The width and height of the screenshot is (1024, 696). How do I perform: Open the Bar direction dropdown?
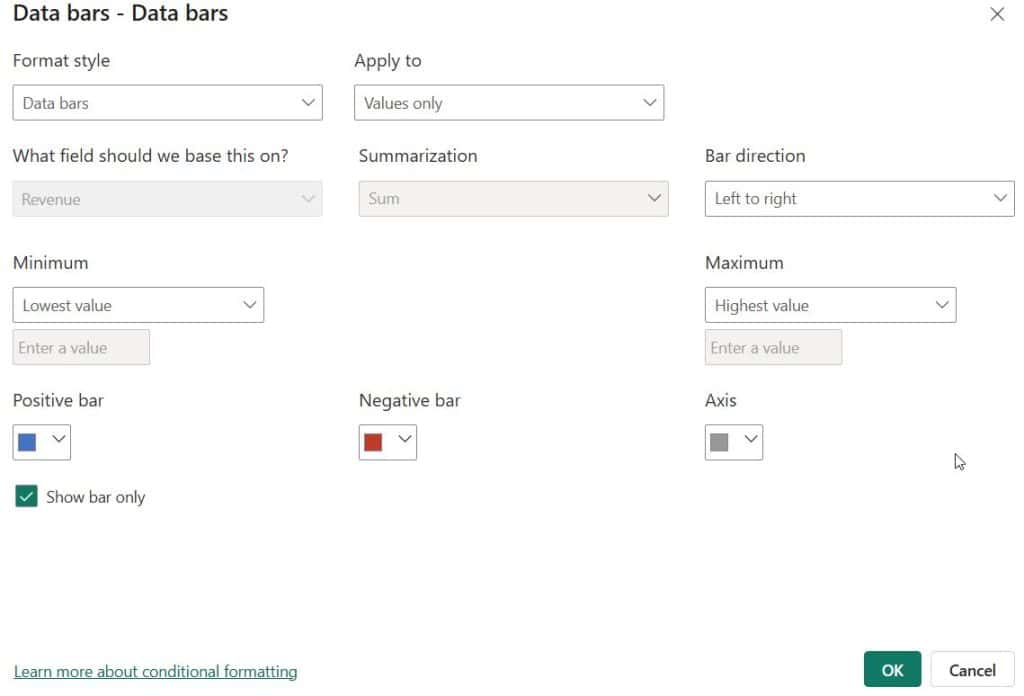coord(859,198)
